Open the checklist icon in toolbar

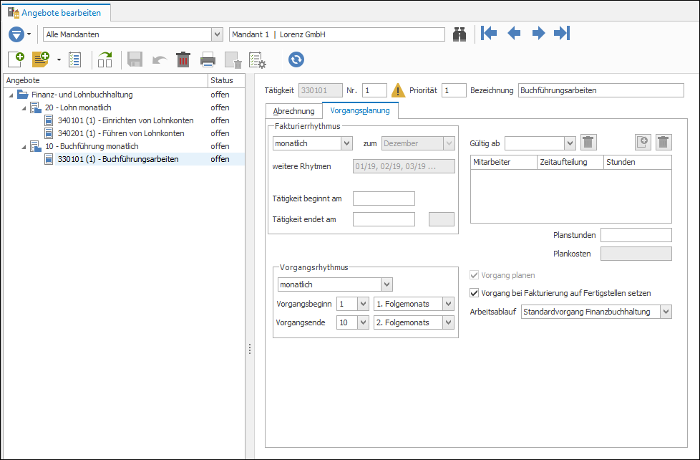point(75,60)
